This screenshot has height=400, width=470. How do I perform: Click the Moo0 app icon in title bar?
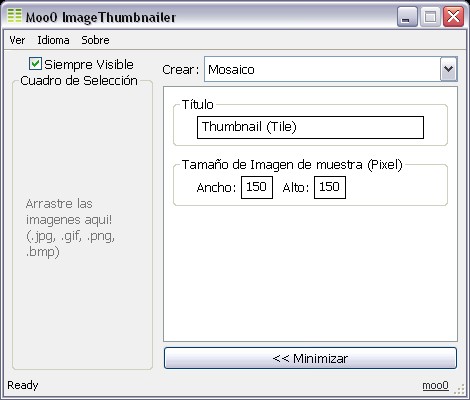14,16
